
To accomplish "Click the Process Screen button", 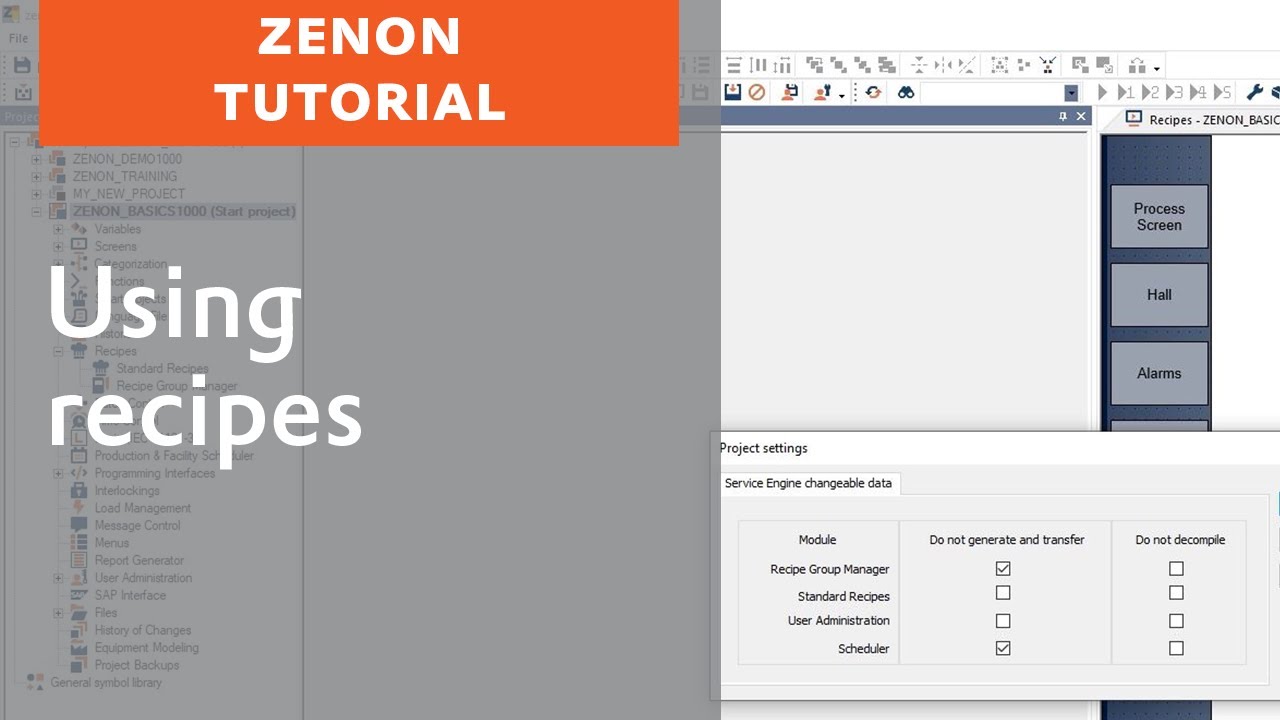I will point(1159,217).
